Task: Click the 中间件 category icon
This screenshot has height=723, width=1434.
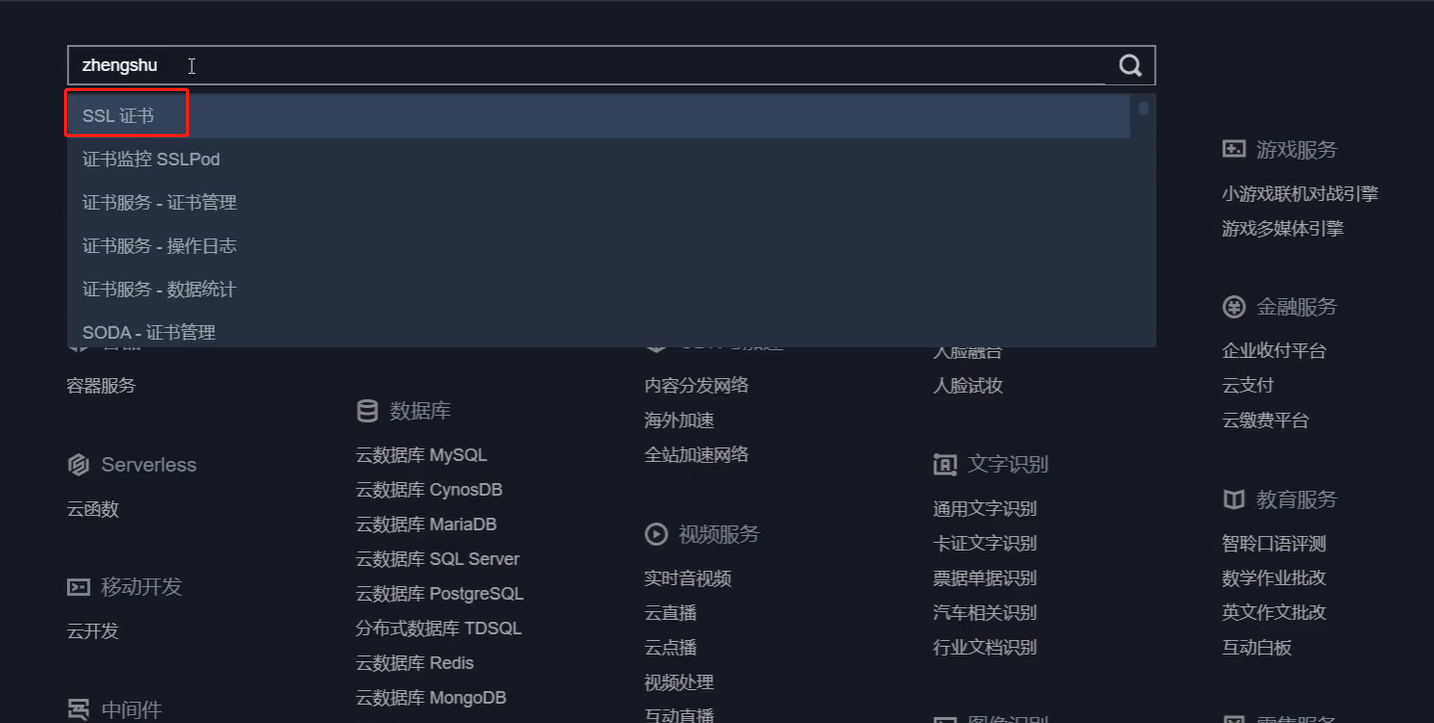Action: click(78, 710)
